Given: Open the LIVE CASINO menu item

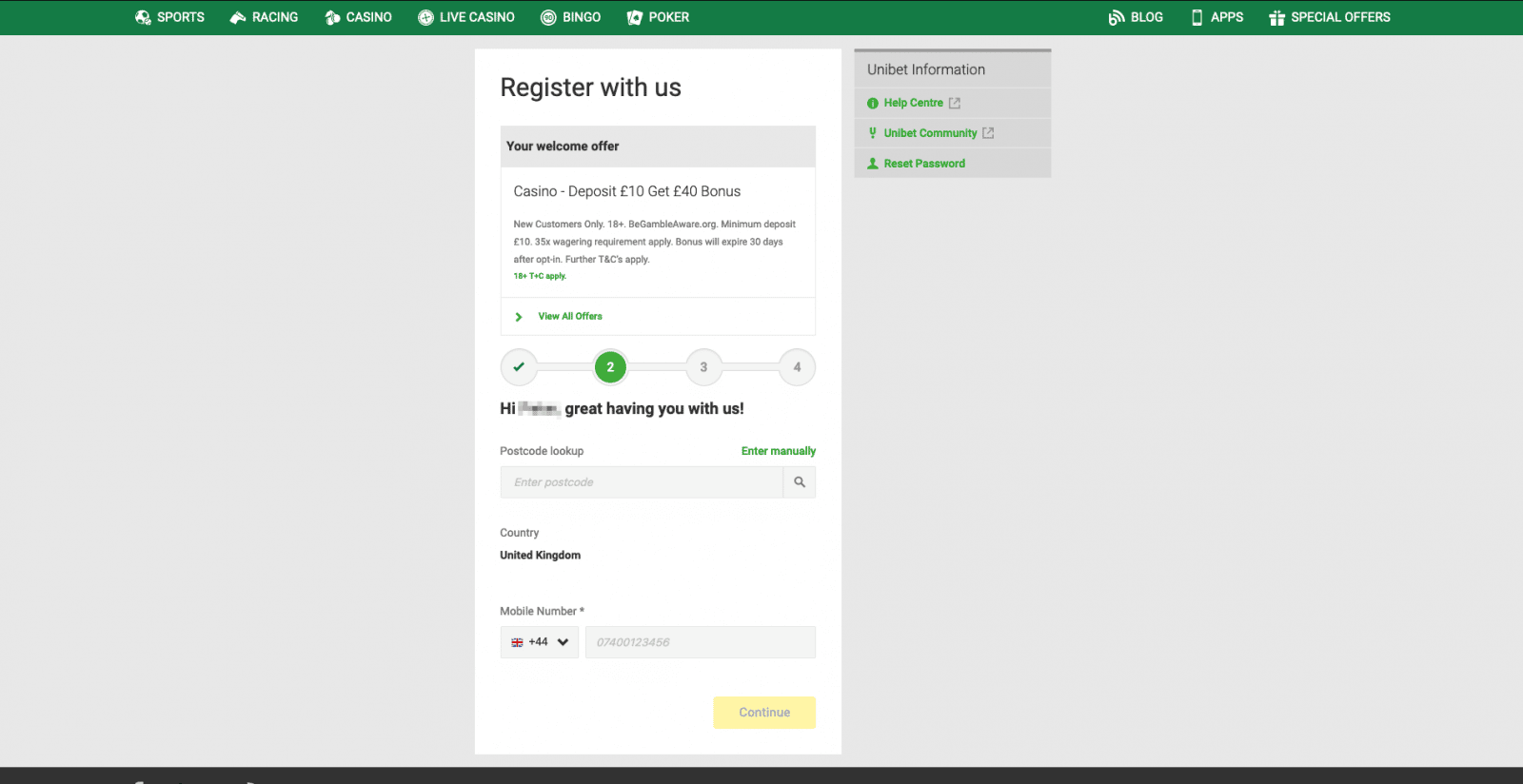Looking at the screenshot, I should pos(466,17).
